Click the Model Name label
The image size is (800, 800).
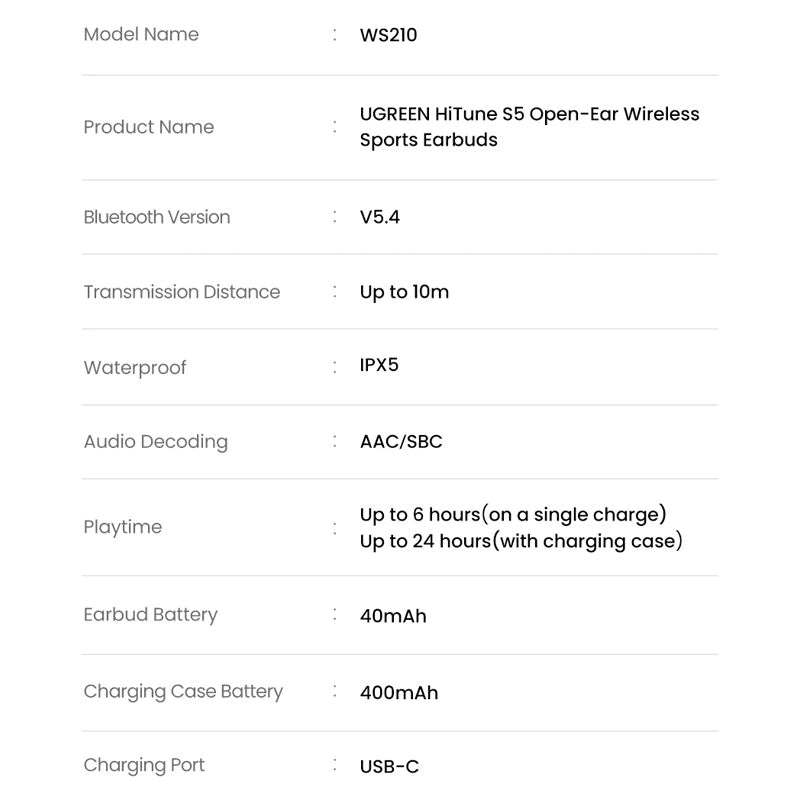[141, 34]
